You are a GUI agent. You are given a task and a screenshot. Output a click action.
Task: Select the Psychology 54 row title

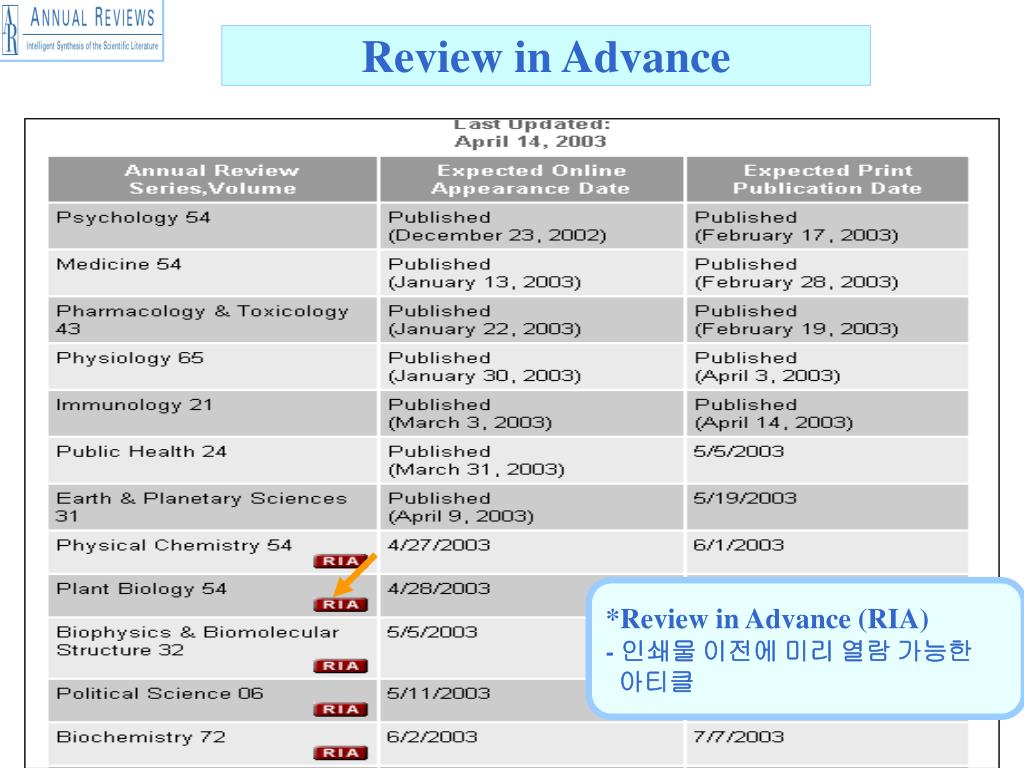click(x=133, y=218)
